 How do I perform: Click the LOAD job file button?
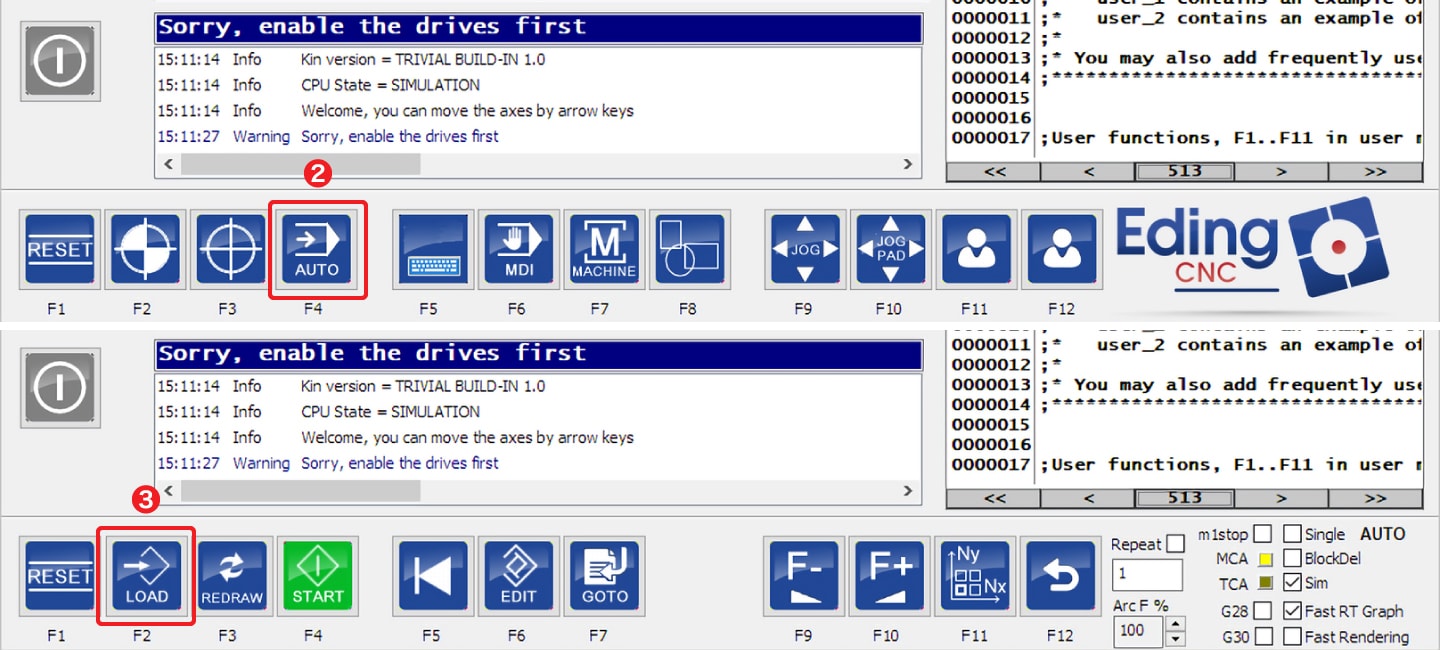coord(146,576)
